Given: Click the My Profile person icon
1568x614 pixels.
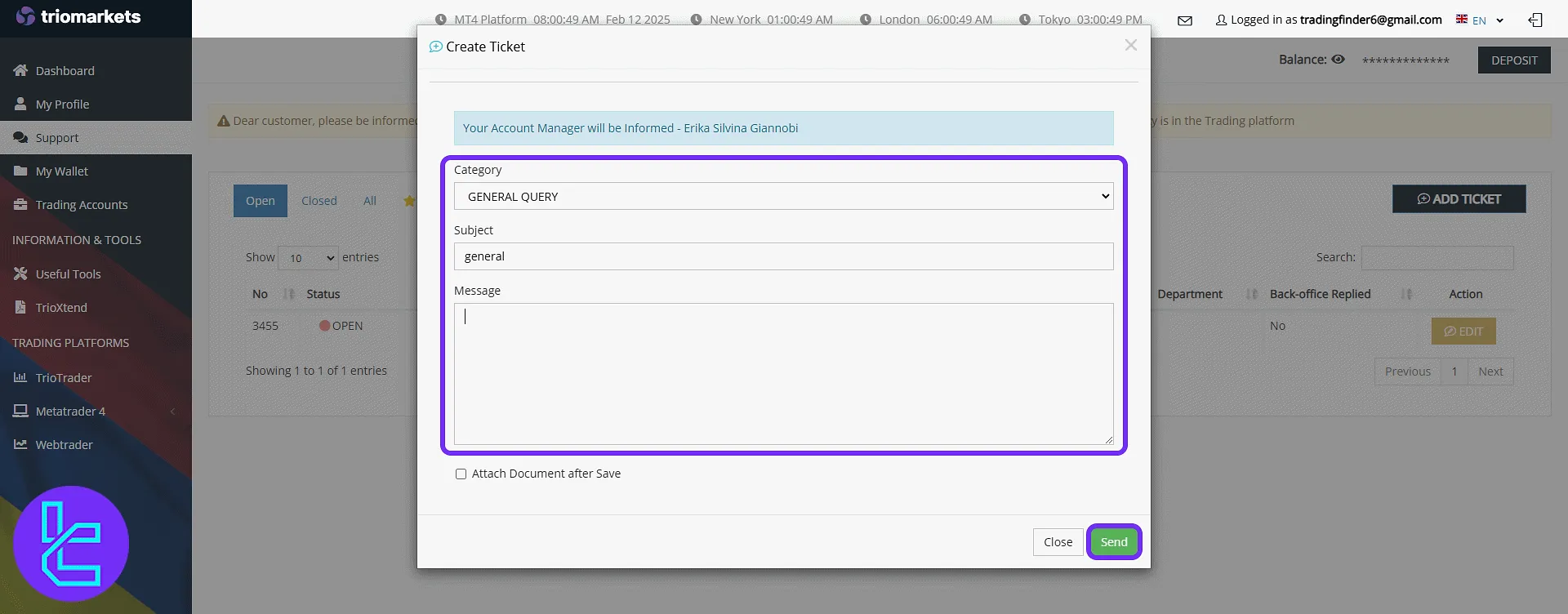Looking at the screenshot, I should [20, 104].
